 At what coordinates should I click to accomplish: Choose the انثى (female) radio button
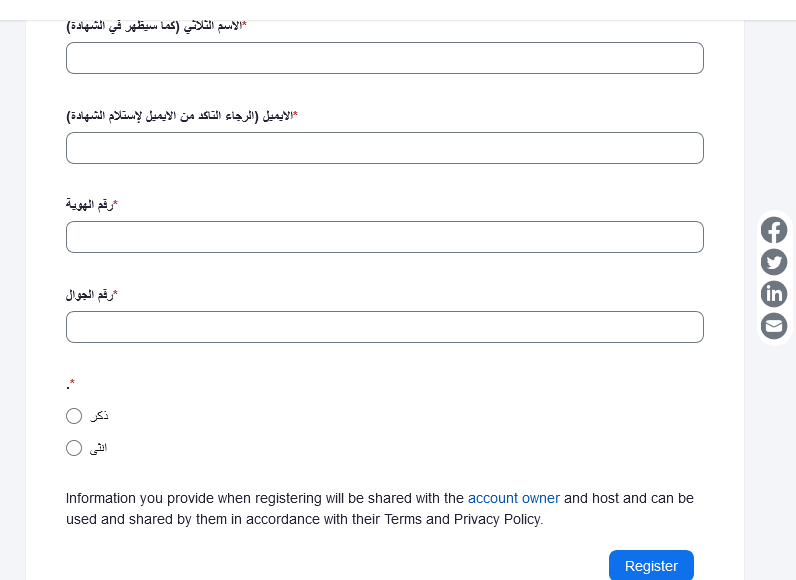pyautogui.click(x=74, y=448)
